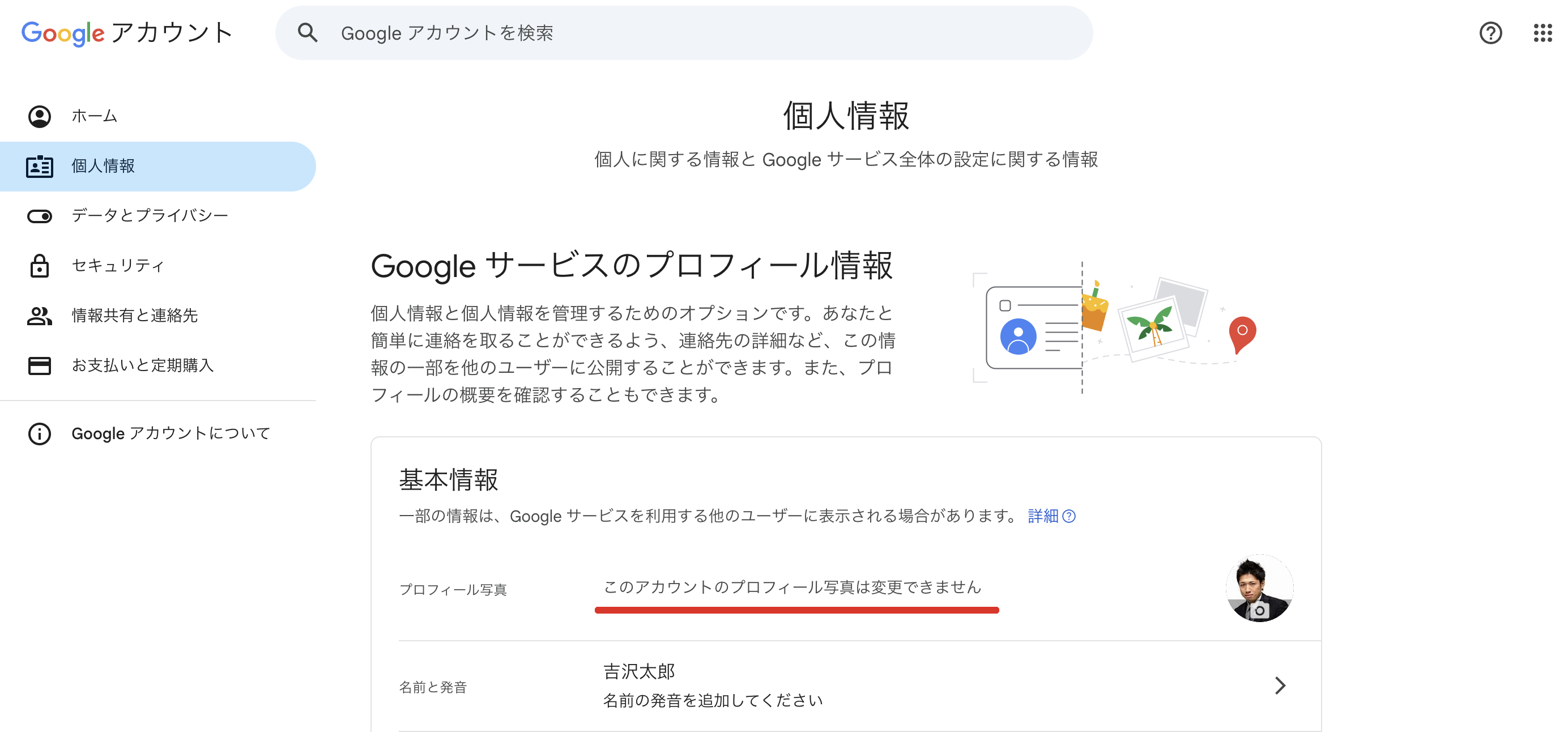1568x732 pixels.
Task: Click the Google アカウントについて info icon
Action: [x=40, y=433]
